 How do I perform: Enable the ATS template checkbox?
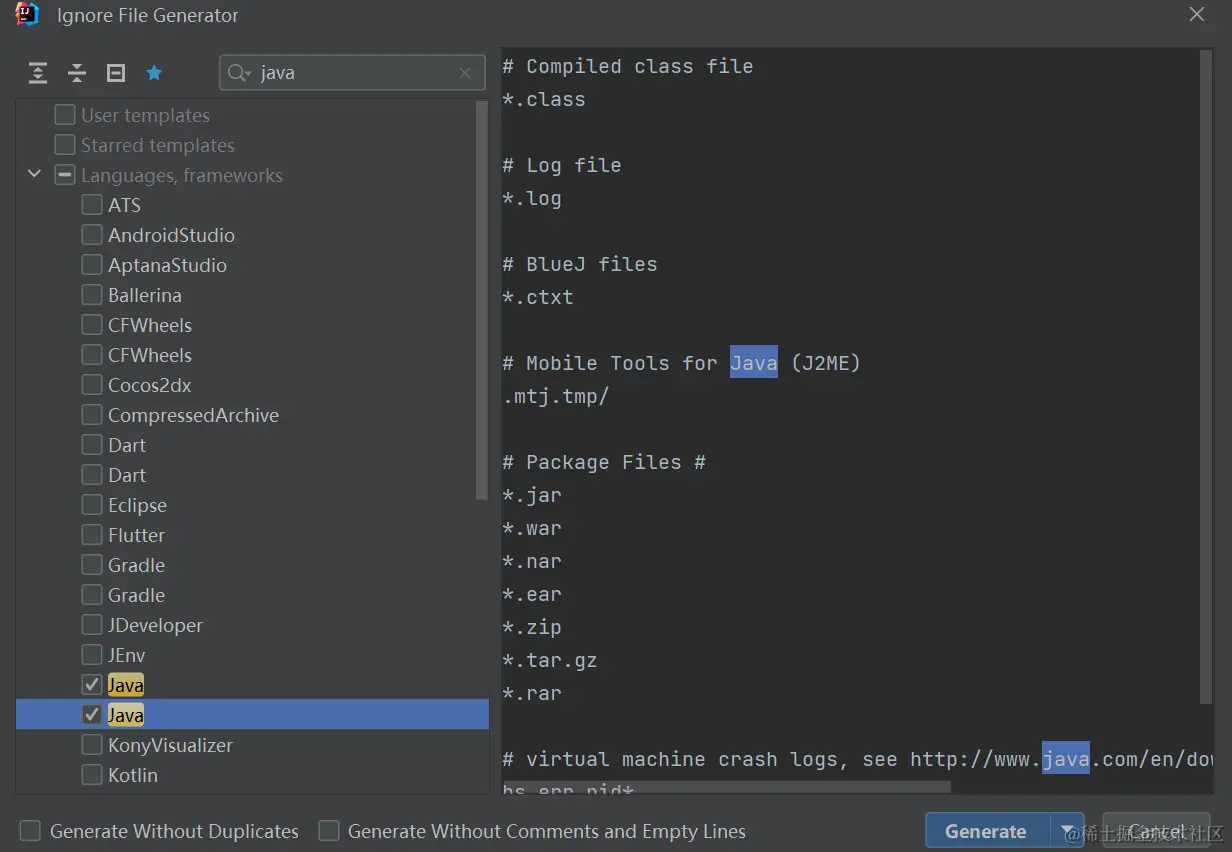(x=92, y=205)
